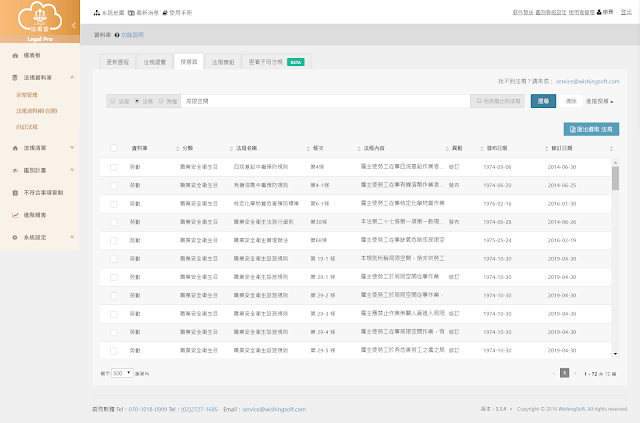The image size is (640, 423).
Task: Click the 使用手冊 manual icon
Action: (x=165, y=13)
